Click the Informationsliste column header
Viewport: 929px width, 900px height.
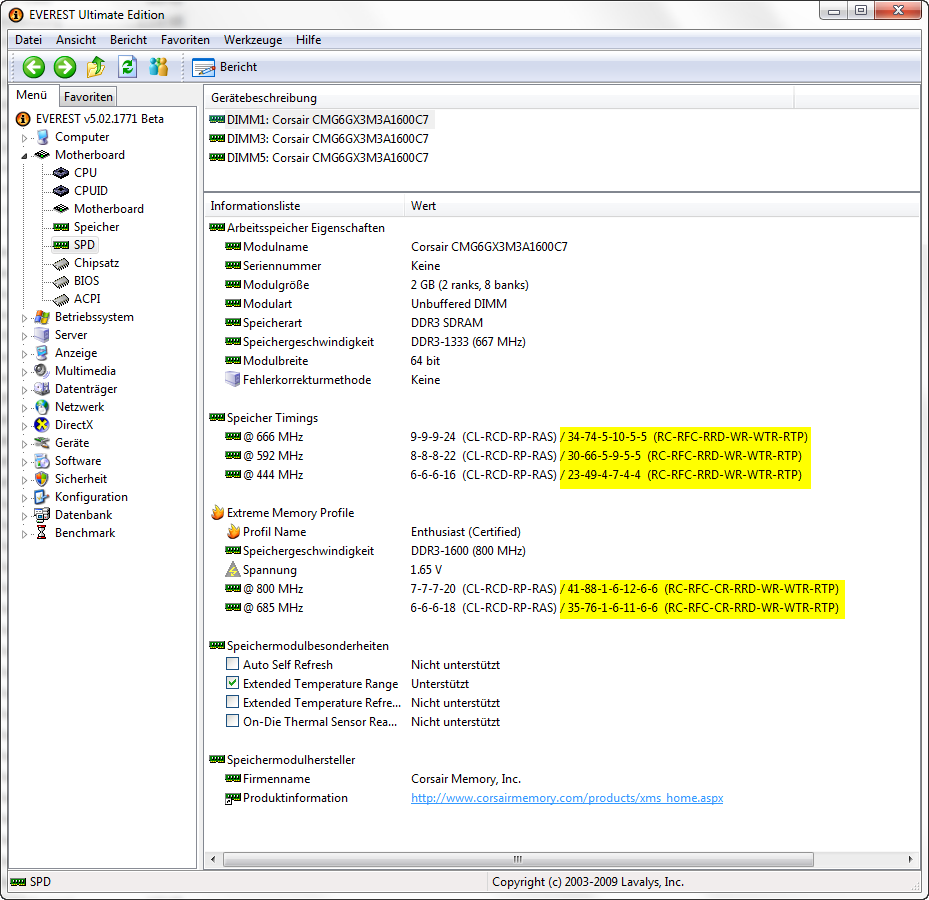point(304,206)
